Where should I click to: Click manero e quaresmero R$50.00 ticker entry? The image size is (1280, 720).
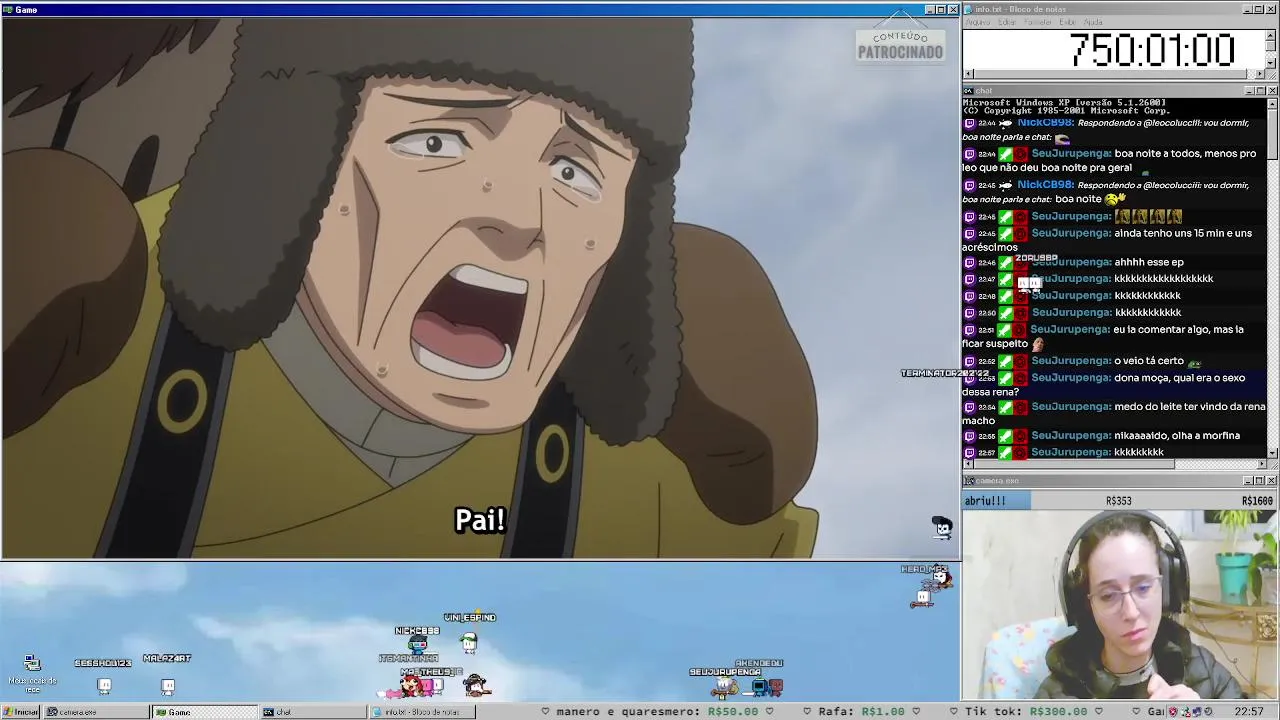point(658,712)
